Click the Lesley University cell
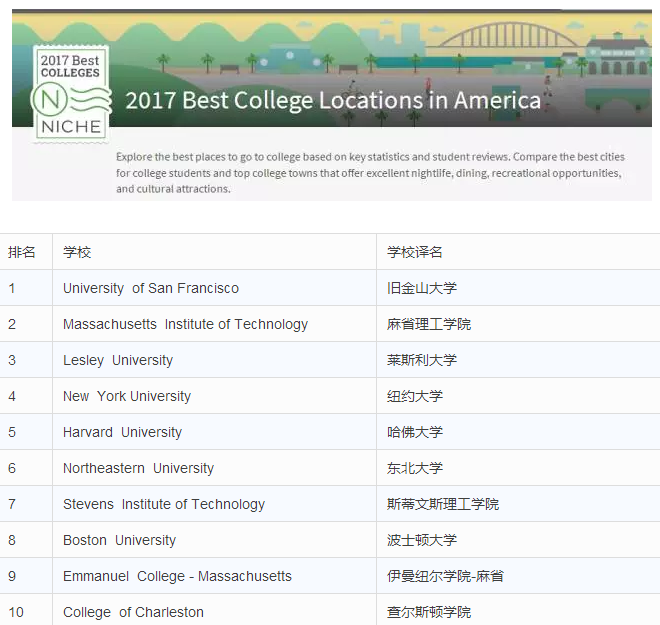This screenshot has width=660, height=625. 118,360
